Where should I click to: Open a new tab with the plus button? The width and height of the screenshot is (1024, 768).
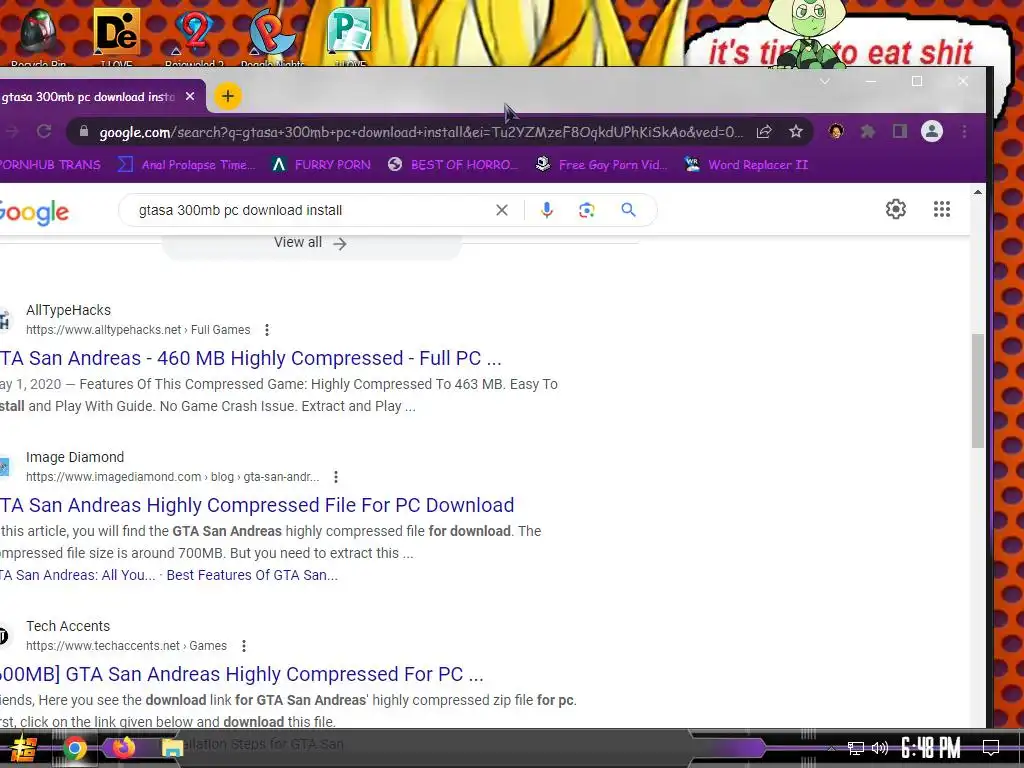(228, 97)
